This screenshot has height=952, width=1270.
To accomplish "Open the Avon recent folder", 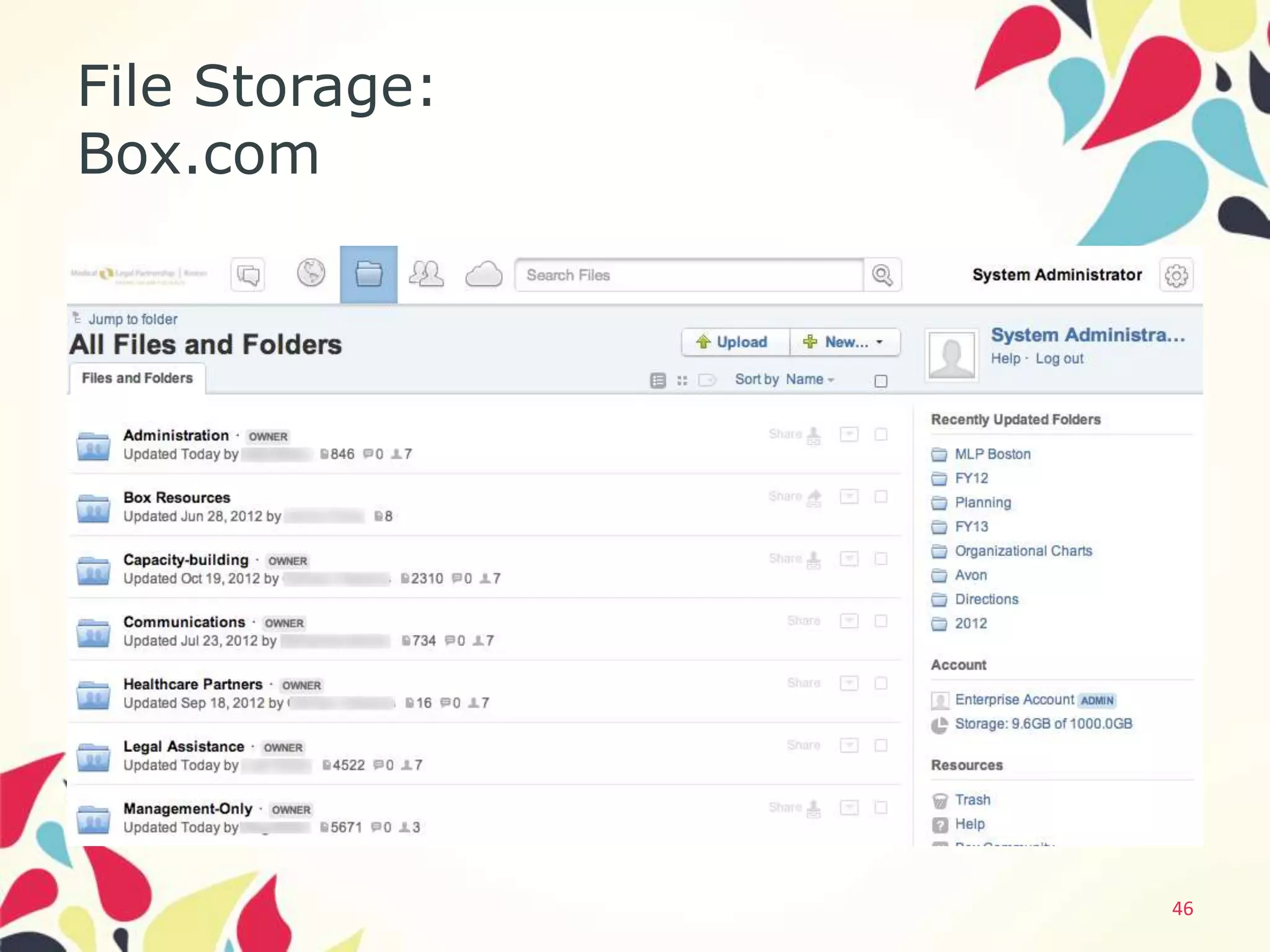I will 971,575.
